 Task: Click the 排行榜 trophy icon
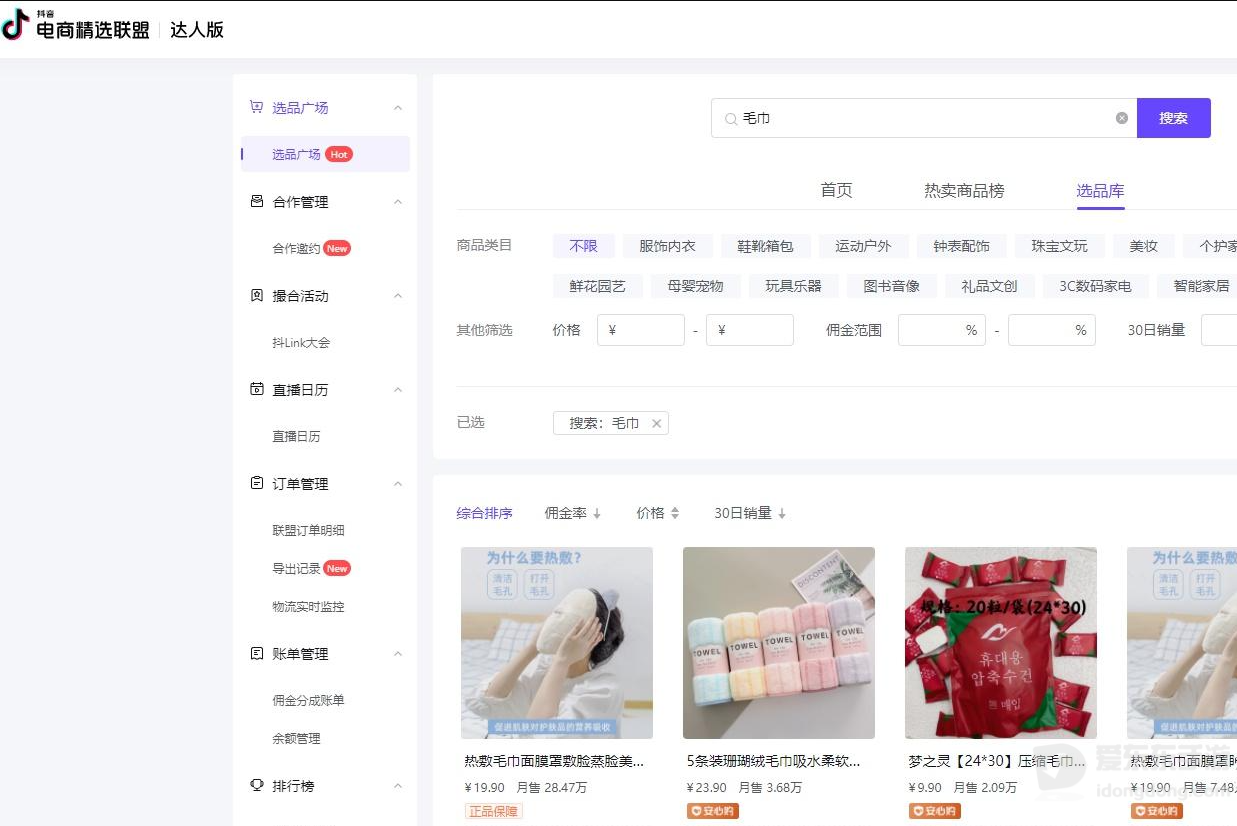257,785
